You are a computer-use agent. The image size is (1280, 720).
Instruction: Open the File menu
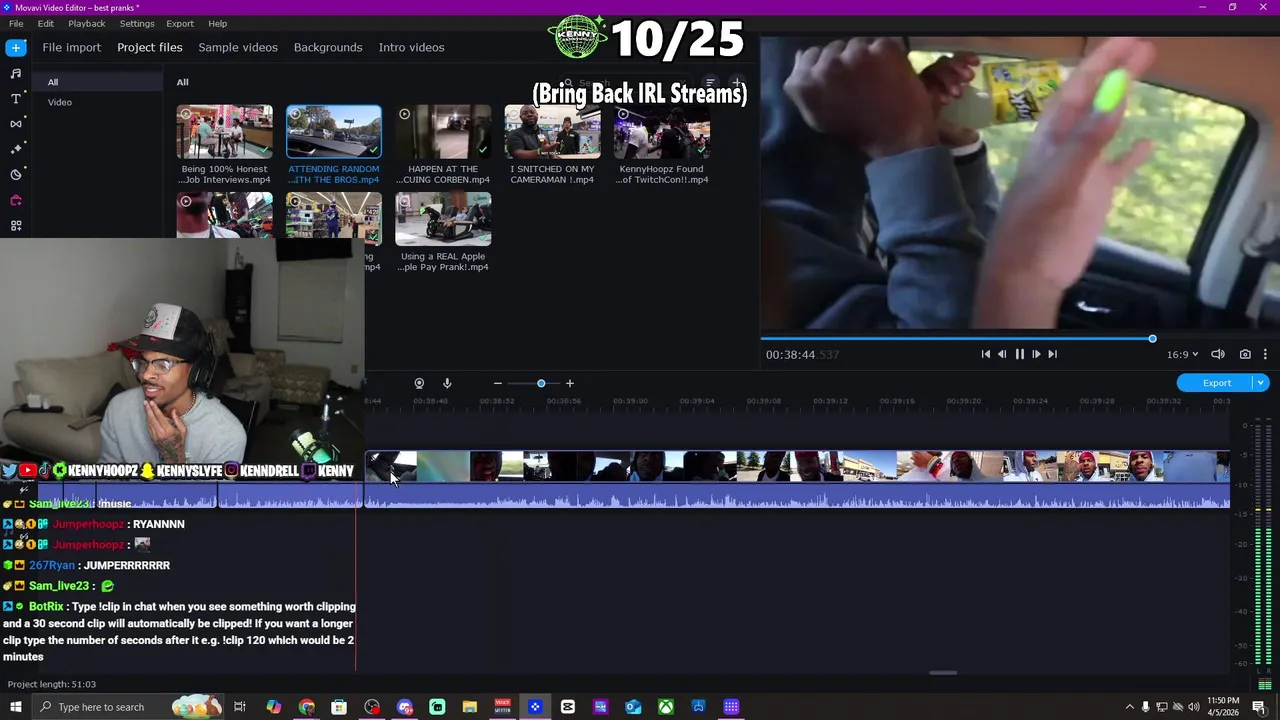tap(16, 23)
